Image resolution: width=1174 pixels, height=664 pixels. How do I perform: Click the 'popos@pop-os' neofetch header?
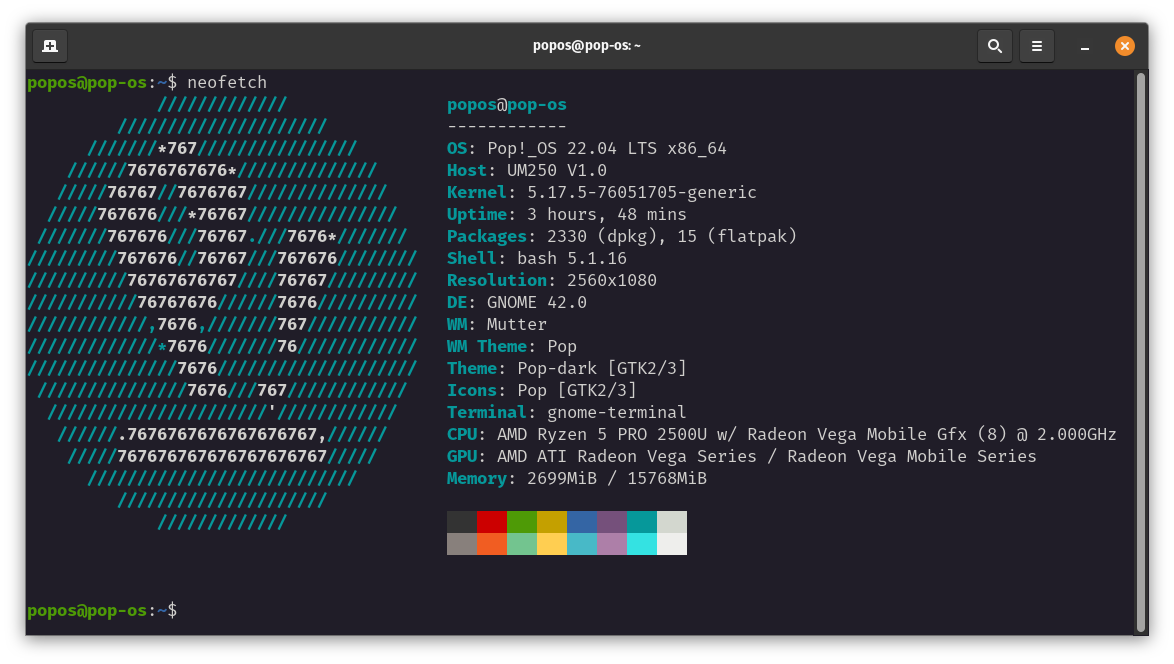coord(507,105)
